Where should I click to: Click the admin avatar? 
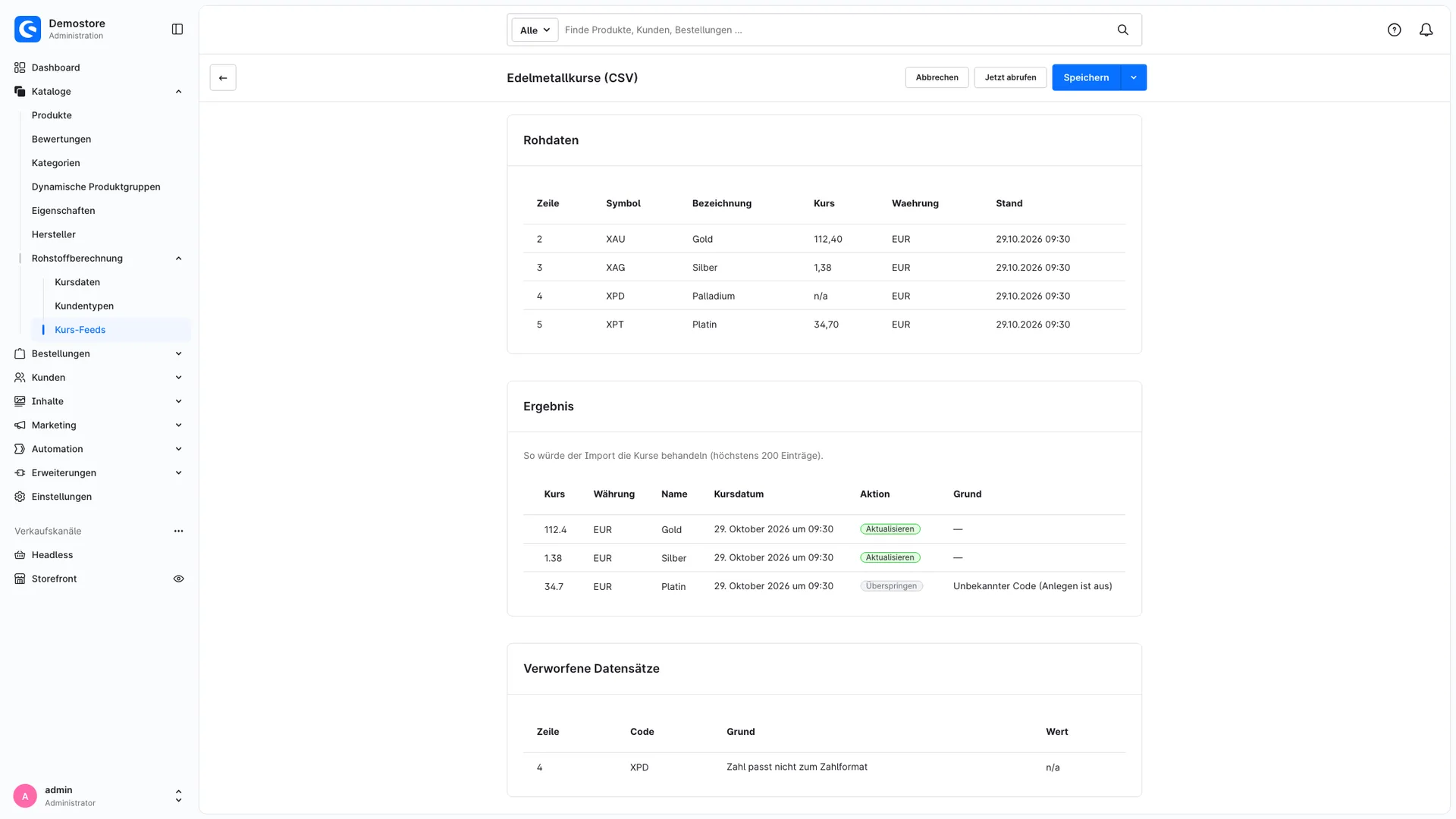25,796
